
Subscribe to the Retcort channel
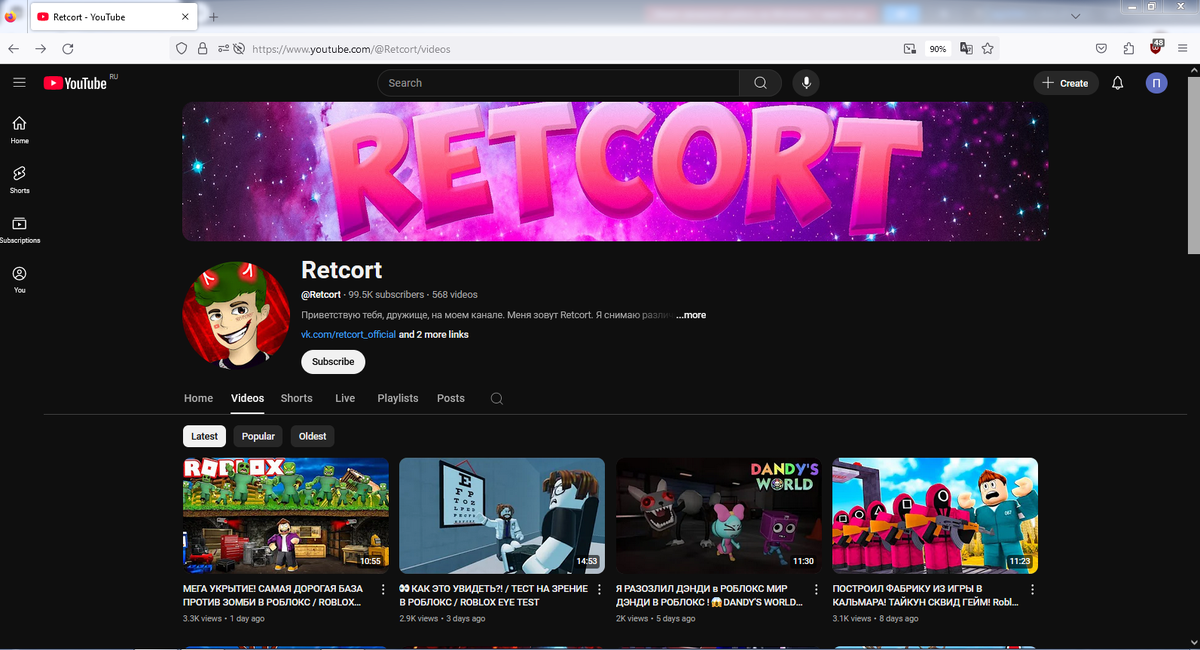pos(333,362)
